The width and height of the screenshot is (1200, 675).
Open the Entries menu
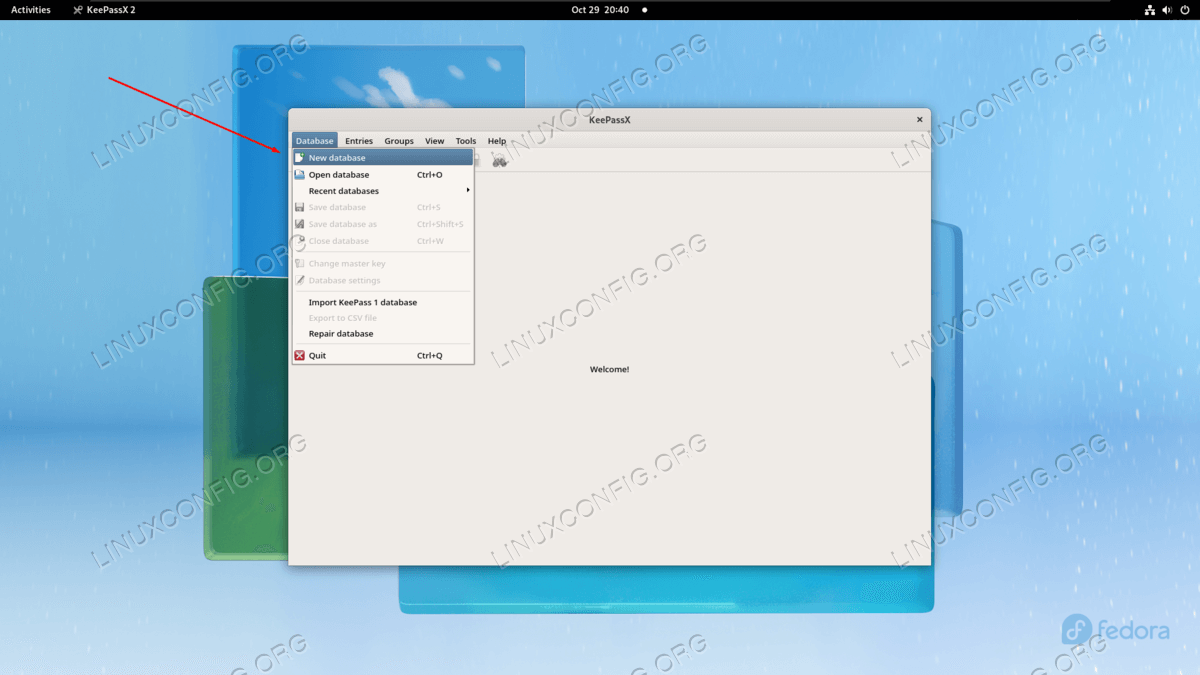point(359,141)
